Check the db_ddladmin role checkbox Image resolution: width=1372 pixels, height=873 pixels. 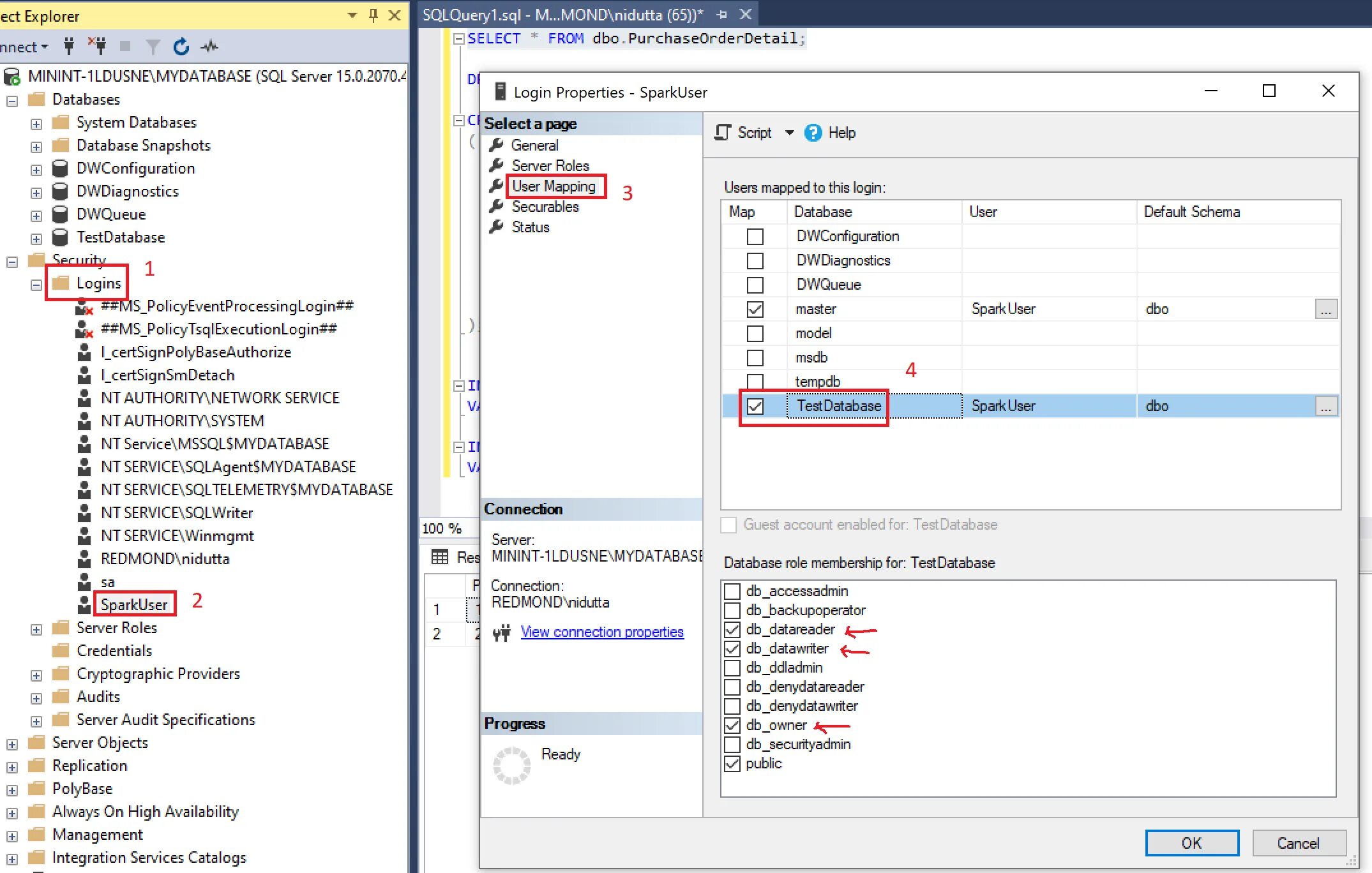(732, 668)
